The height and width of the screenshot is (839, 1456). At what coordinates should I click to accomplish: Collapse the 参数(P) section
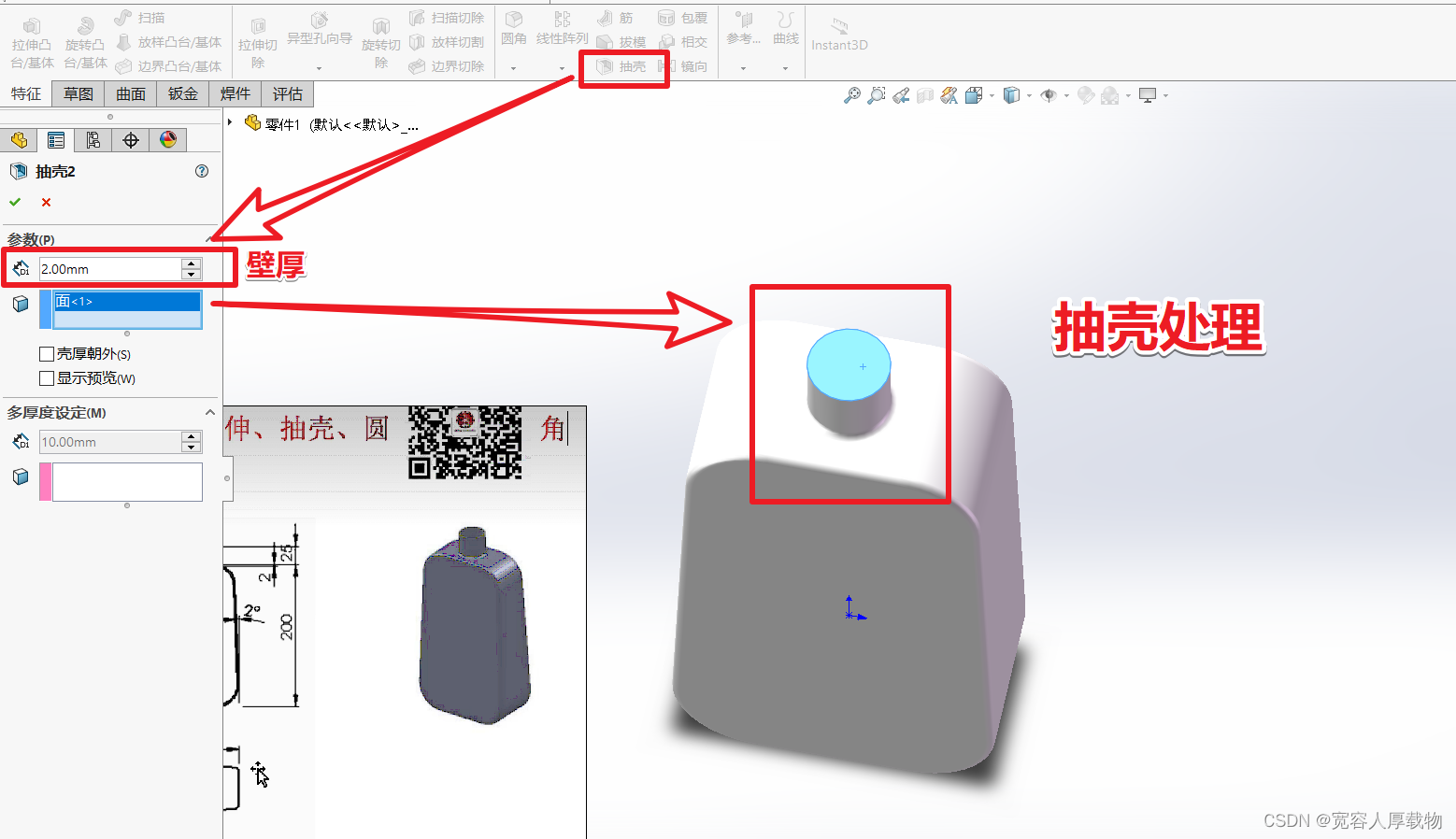click(209, 239)
